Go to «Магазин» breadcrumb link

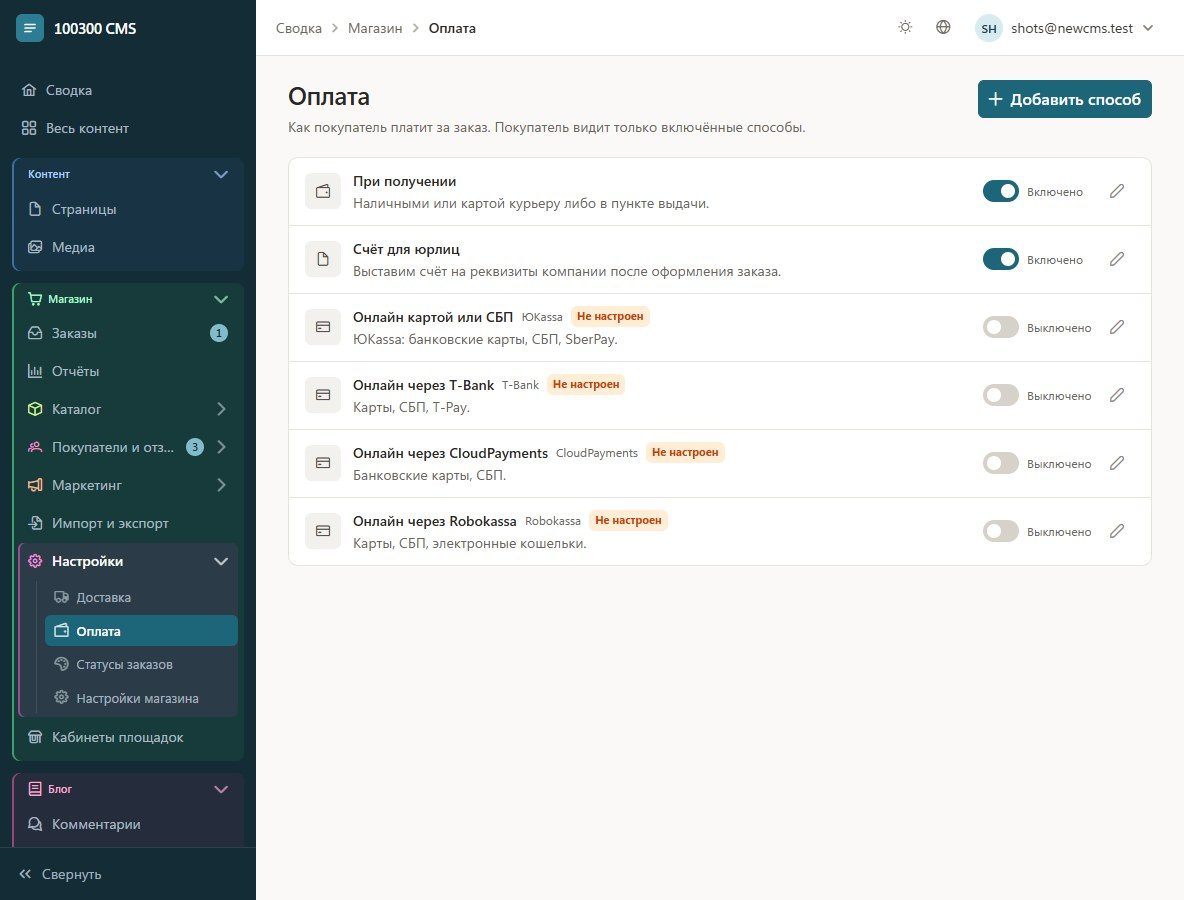[375, 28]
